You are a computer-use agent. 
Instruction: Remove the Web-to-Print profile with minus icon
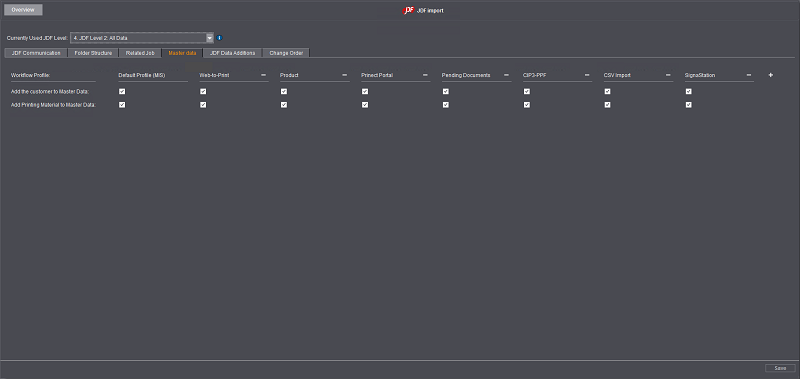point(263,75)
